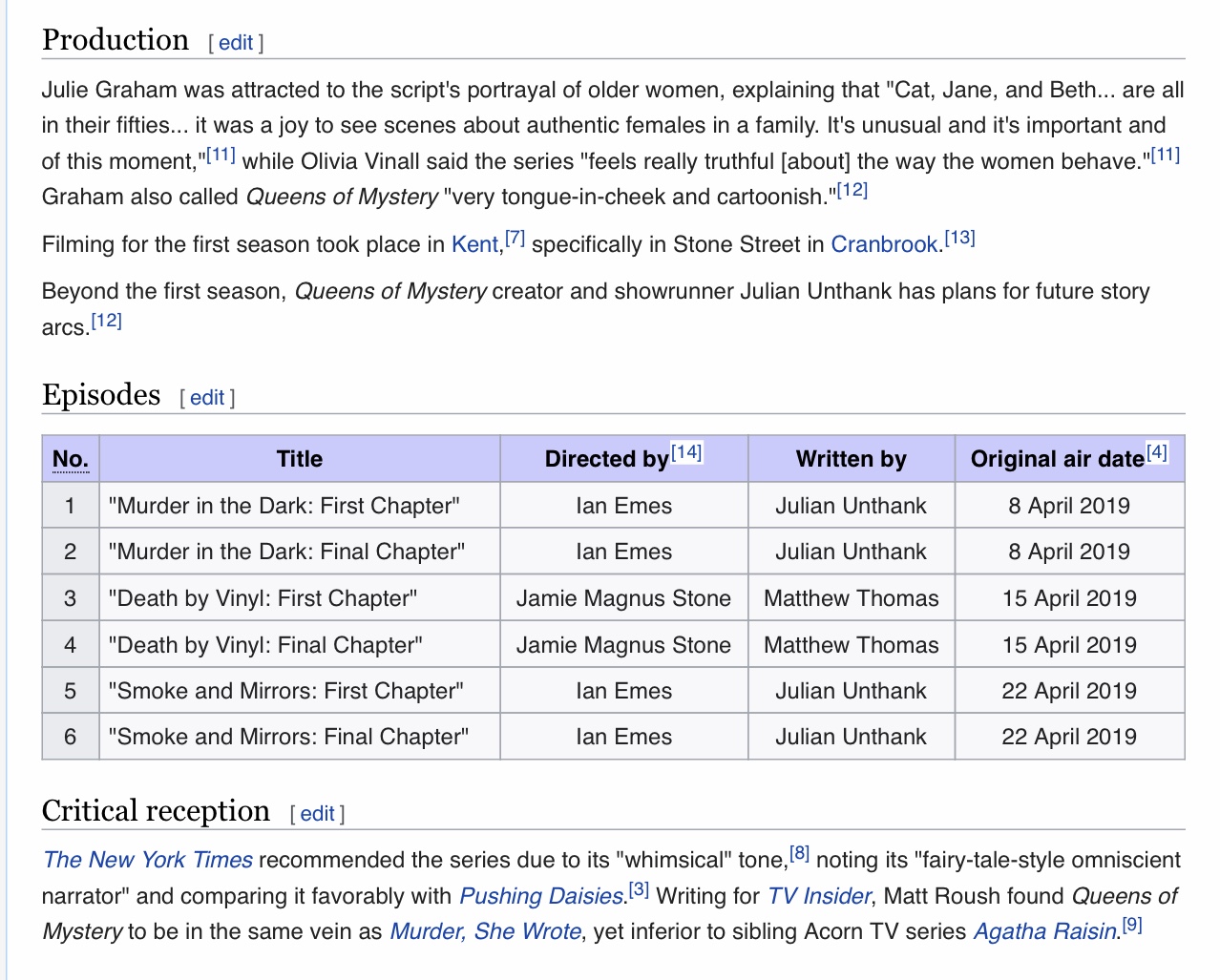Open the Agatha Raisin link
The image size is (1220, 980).
pyautogui.click(x=1044, y=931)
